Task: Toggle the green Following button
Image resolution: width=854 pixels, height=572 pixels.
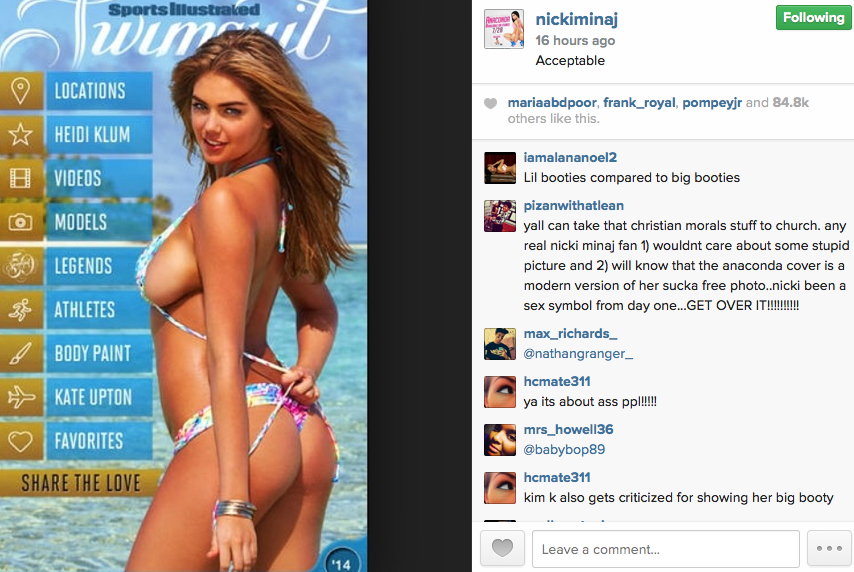Action: tap(814, 17)
